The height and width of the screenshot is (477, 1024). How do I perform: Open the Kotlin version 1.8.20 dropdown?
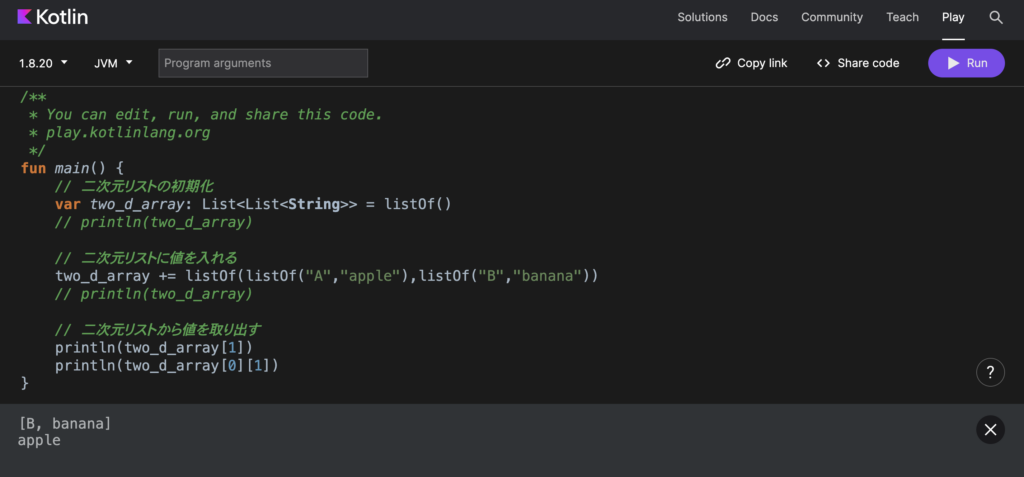[x=43, y=63]
